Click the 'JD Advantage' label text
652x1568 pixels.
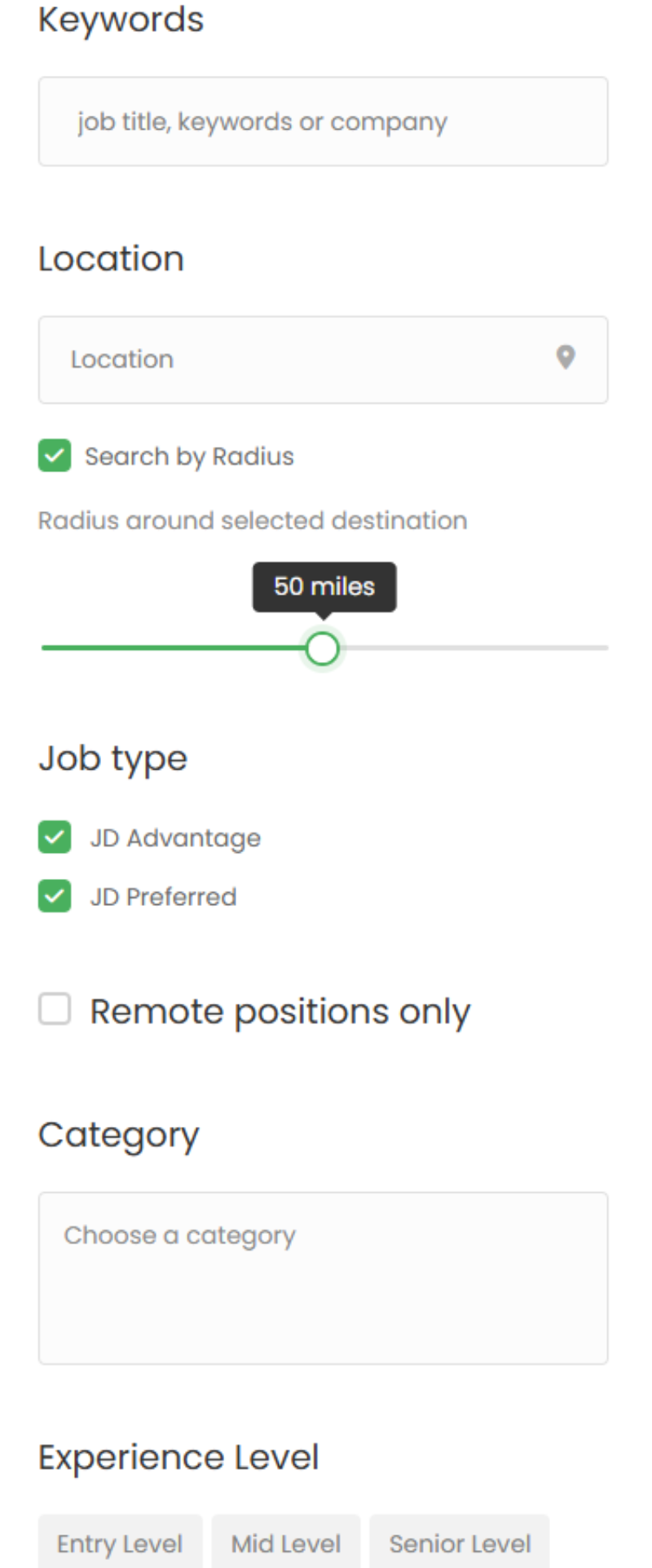(x=175, y=838)
